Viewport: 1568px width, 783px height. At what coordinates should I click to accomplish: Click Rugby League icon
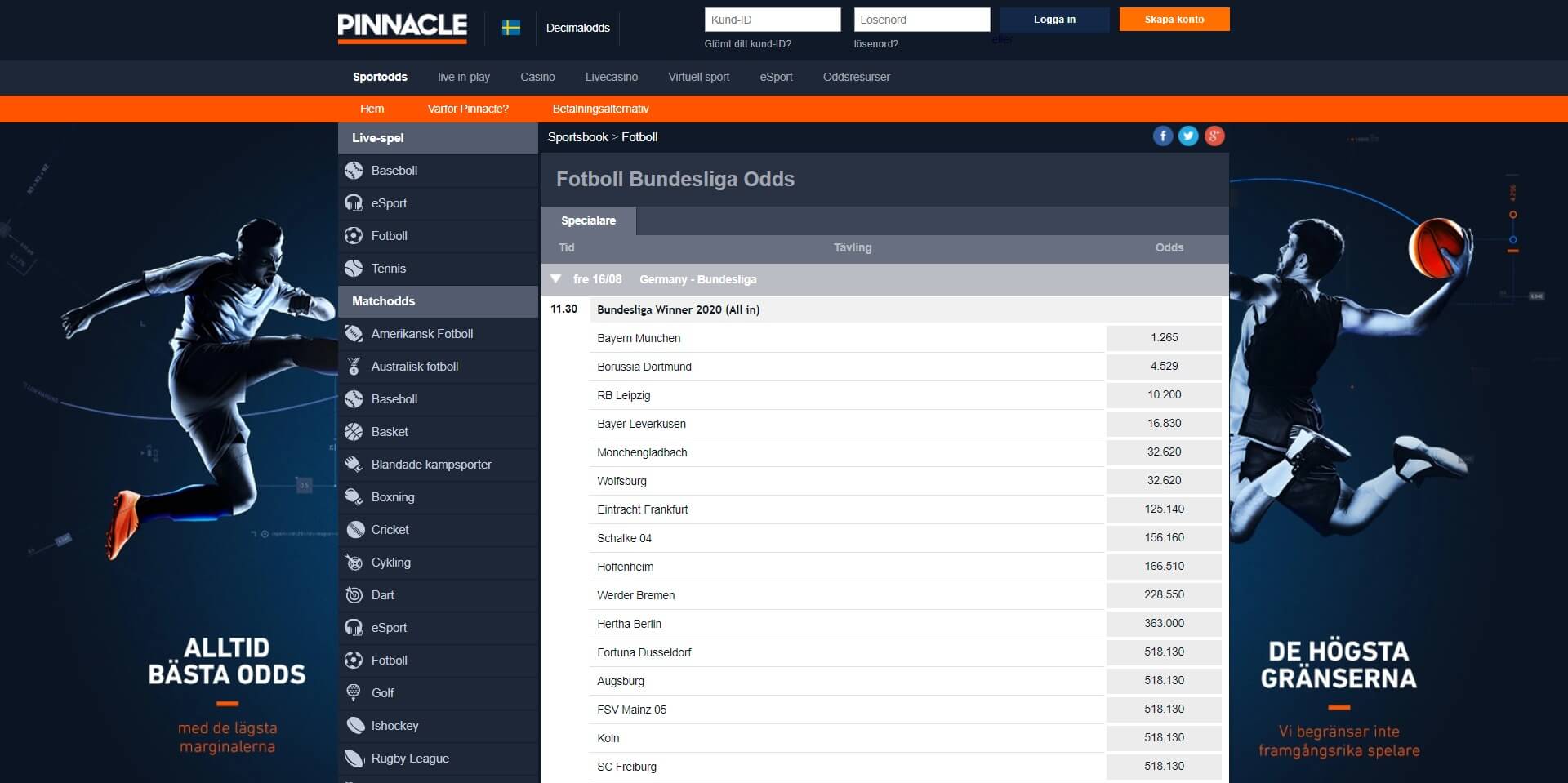pyautogui.click(x=354, y=759)
